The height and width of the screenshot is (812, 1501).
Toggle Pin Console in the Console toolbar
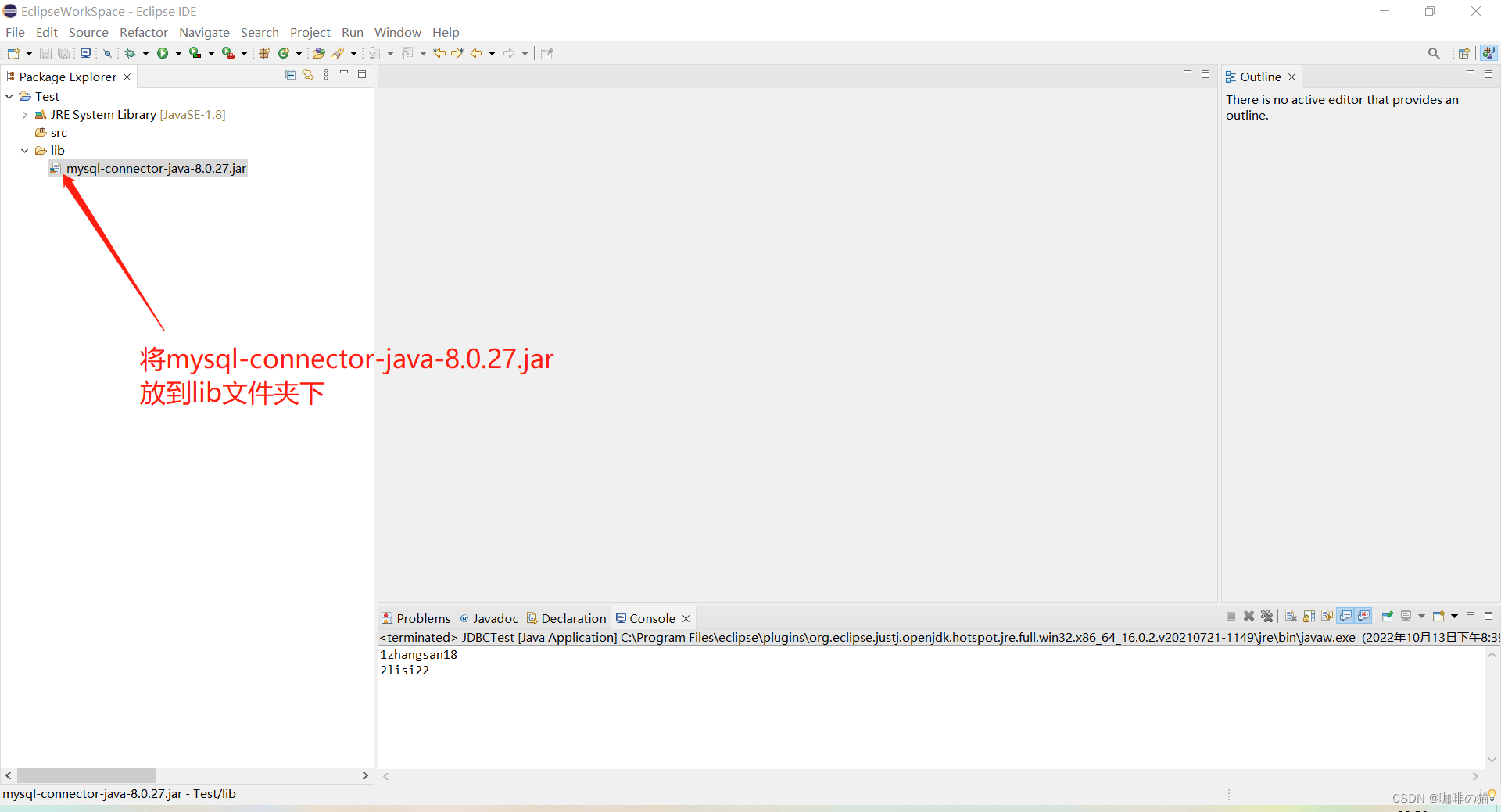point(1388,617)
